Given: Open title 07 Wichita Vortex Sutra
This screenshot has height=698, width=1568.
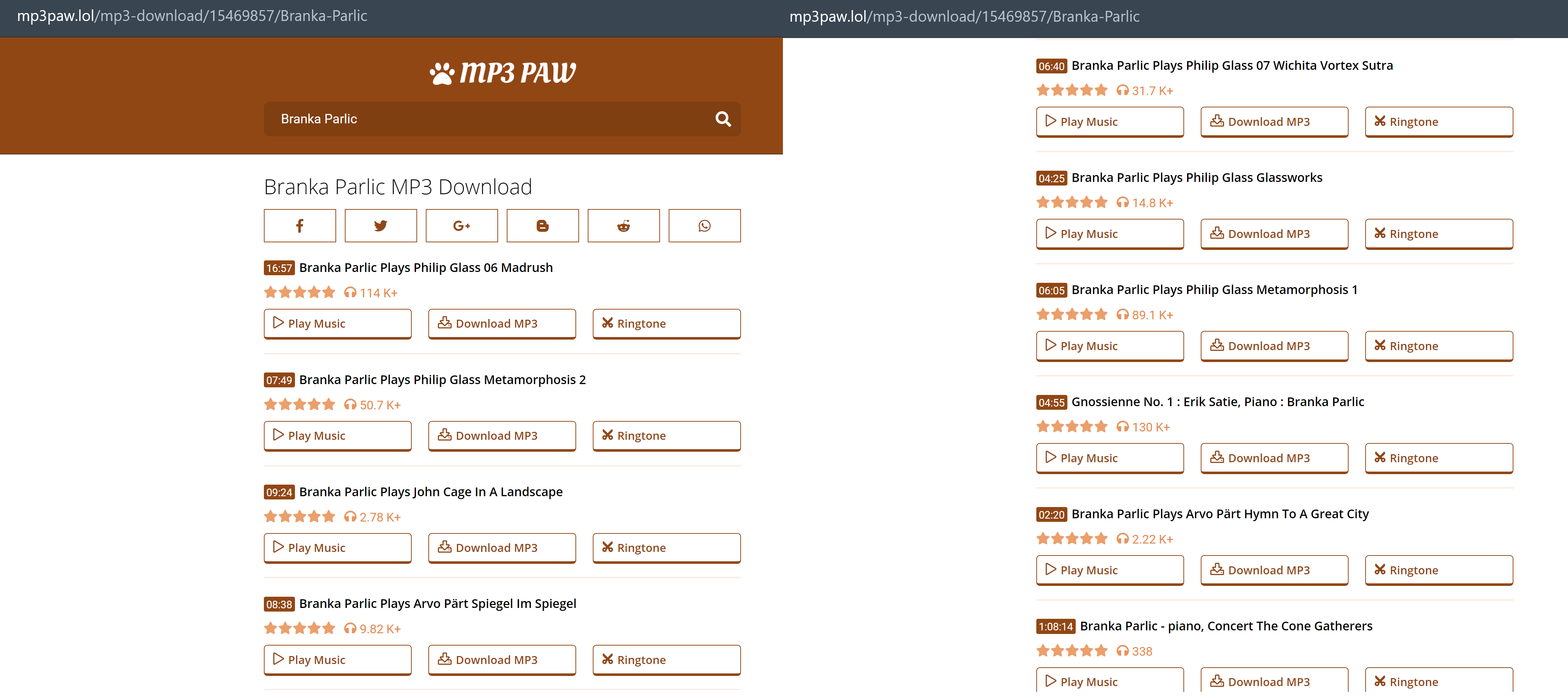Looking at the screenshot, I should [x=1232, y=65].
